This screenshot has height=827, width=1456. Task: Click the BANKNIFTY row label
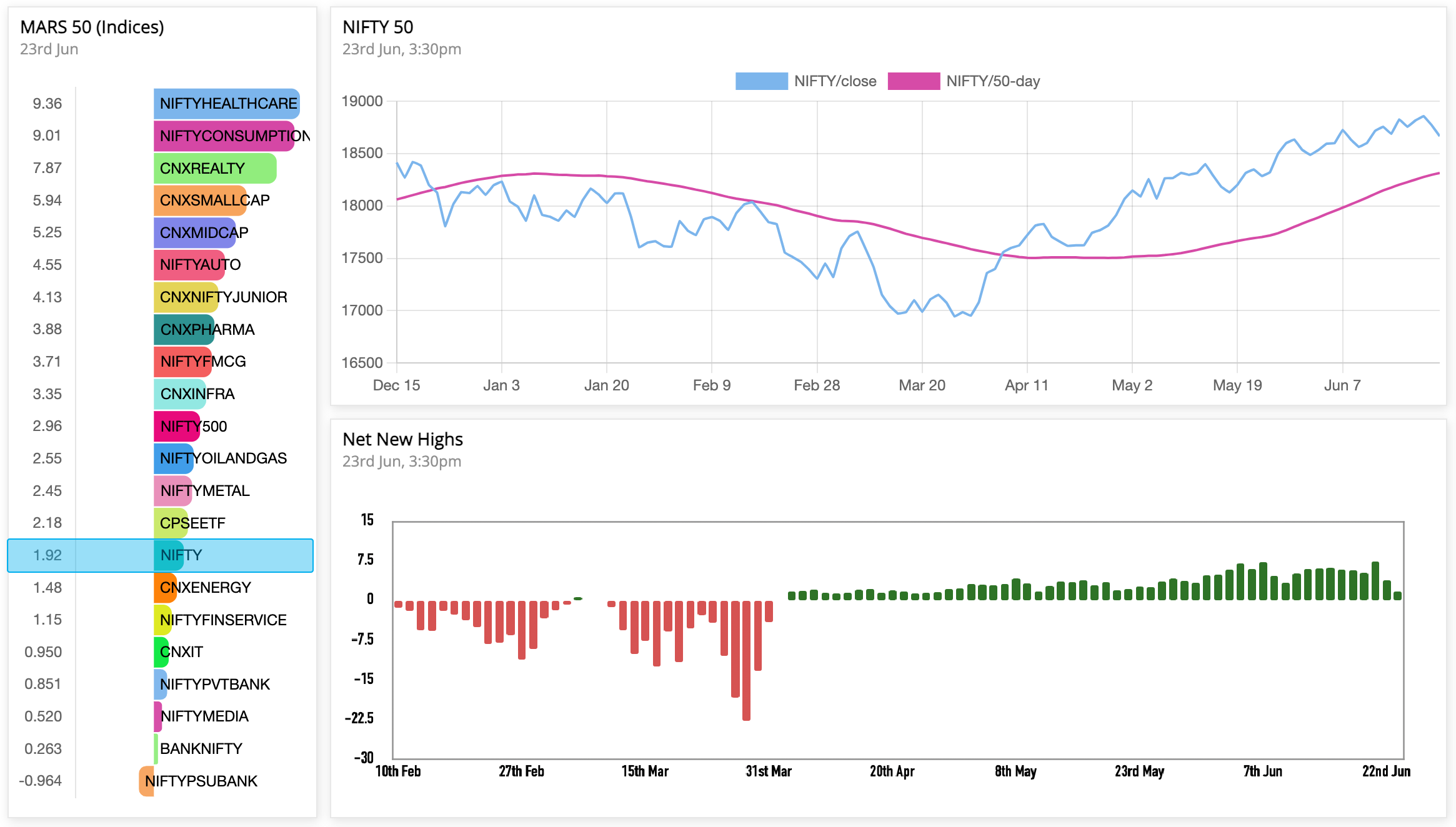[x=201, y=749]
